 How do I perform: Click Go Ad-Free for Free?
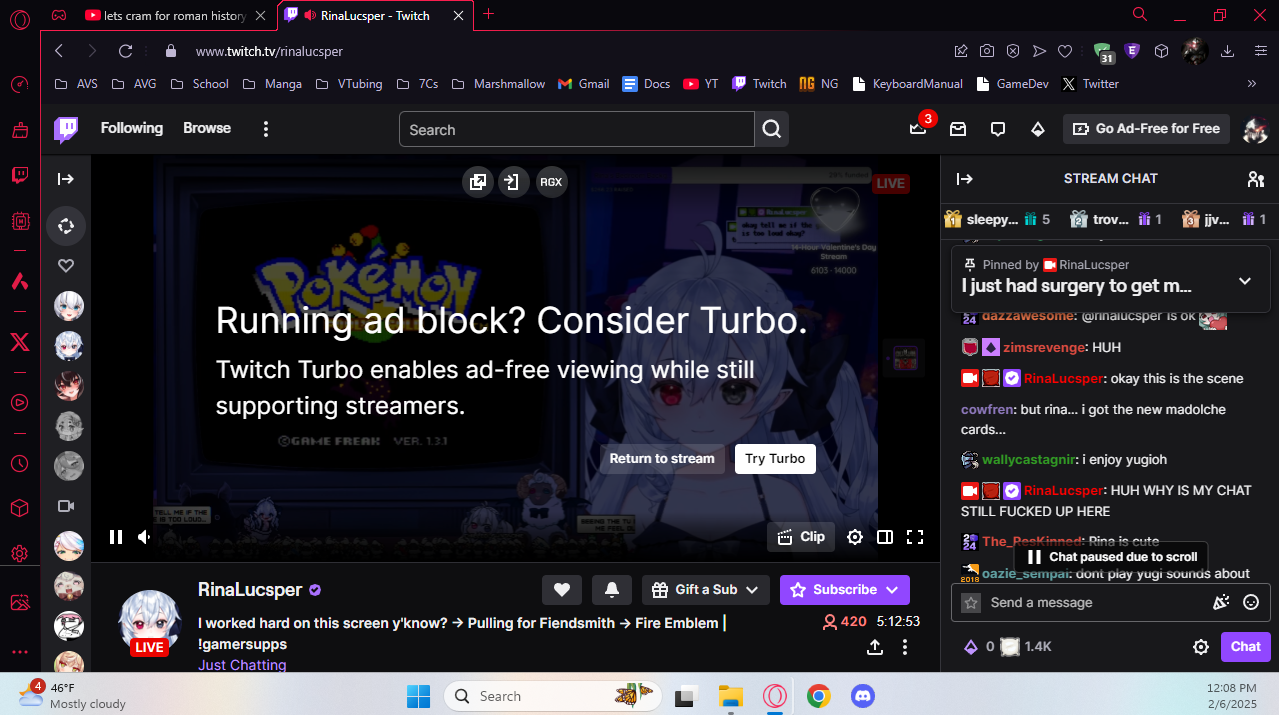(1146, 128)
